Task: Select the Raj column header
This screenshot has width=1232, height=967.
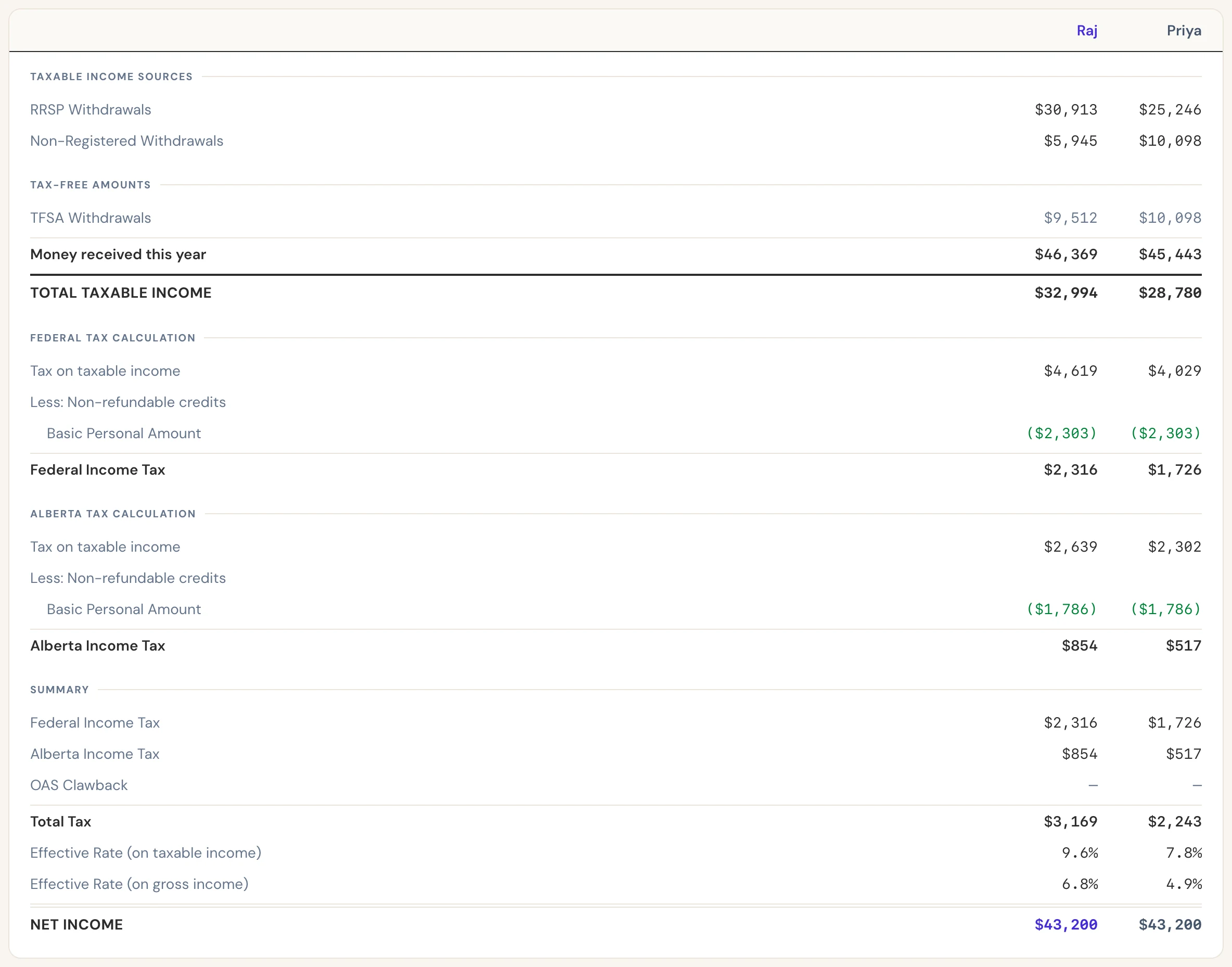Action: click(1086, 31)
